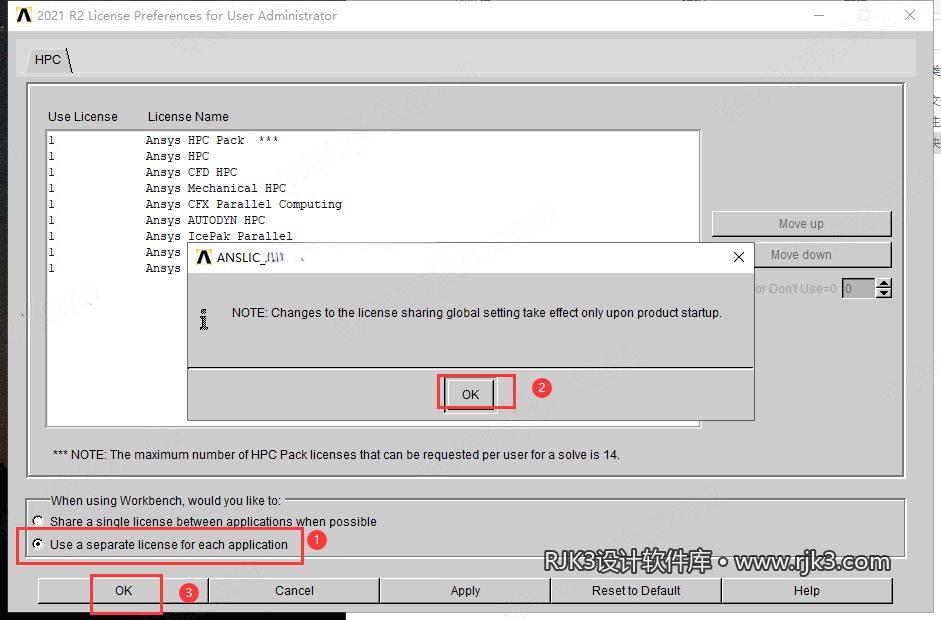The image size is (941, 620).
Task: Select Share a single license between applications
Action: pos(38,521)
